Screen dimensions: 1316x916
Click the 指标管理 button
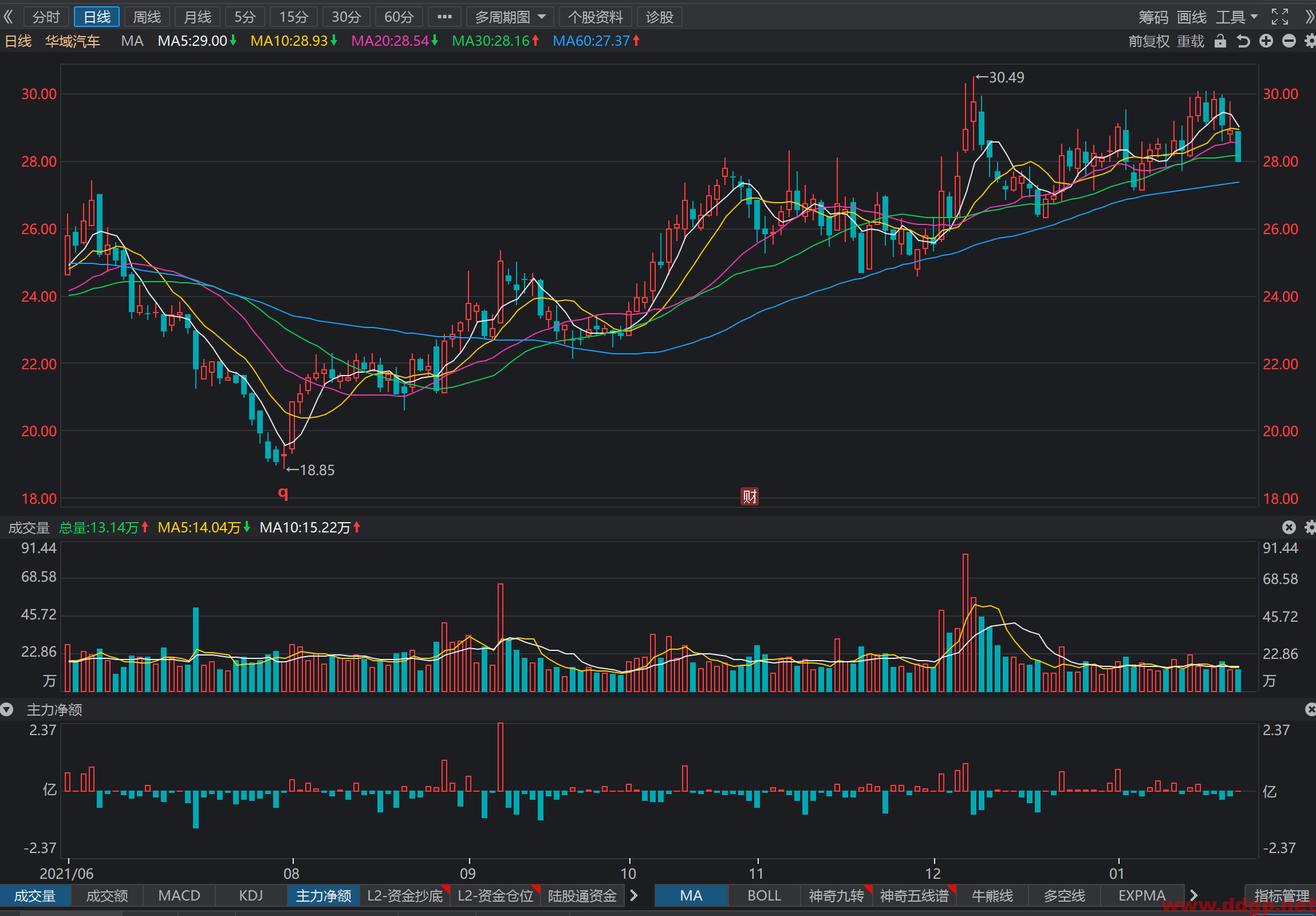click(1282, 895)
